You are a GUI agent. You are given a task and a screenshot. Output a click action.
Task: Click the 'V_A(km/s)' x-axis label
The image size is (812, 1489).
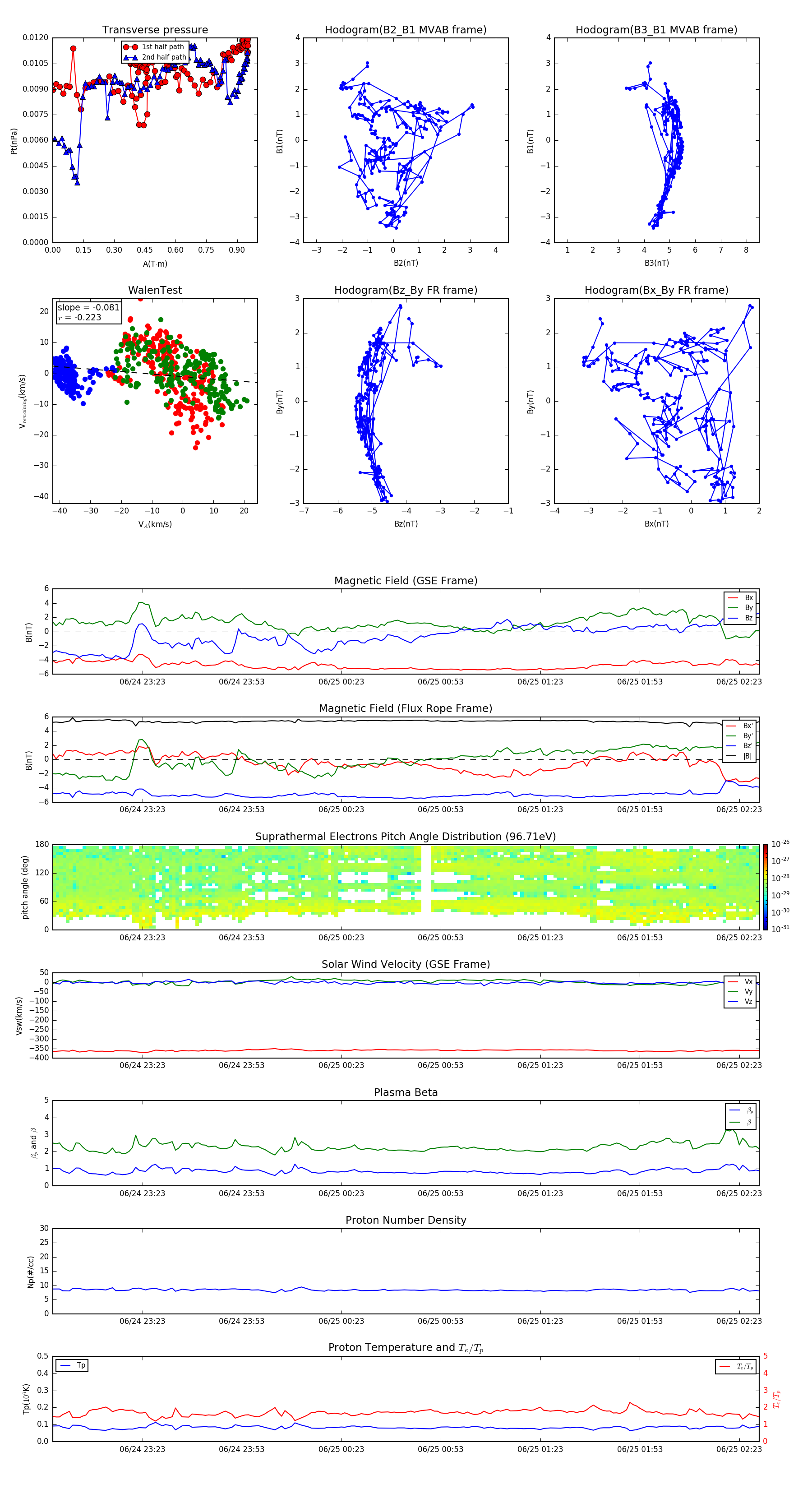[155, 524]
